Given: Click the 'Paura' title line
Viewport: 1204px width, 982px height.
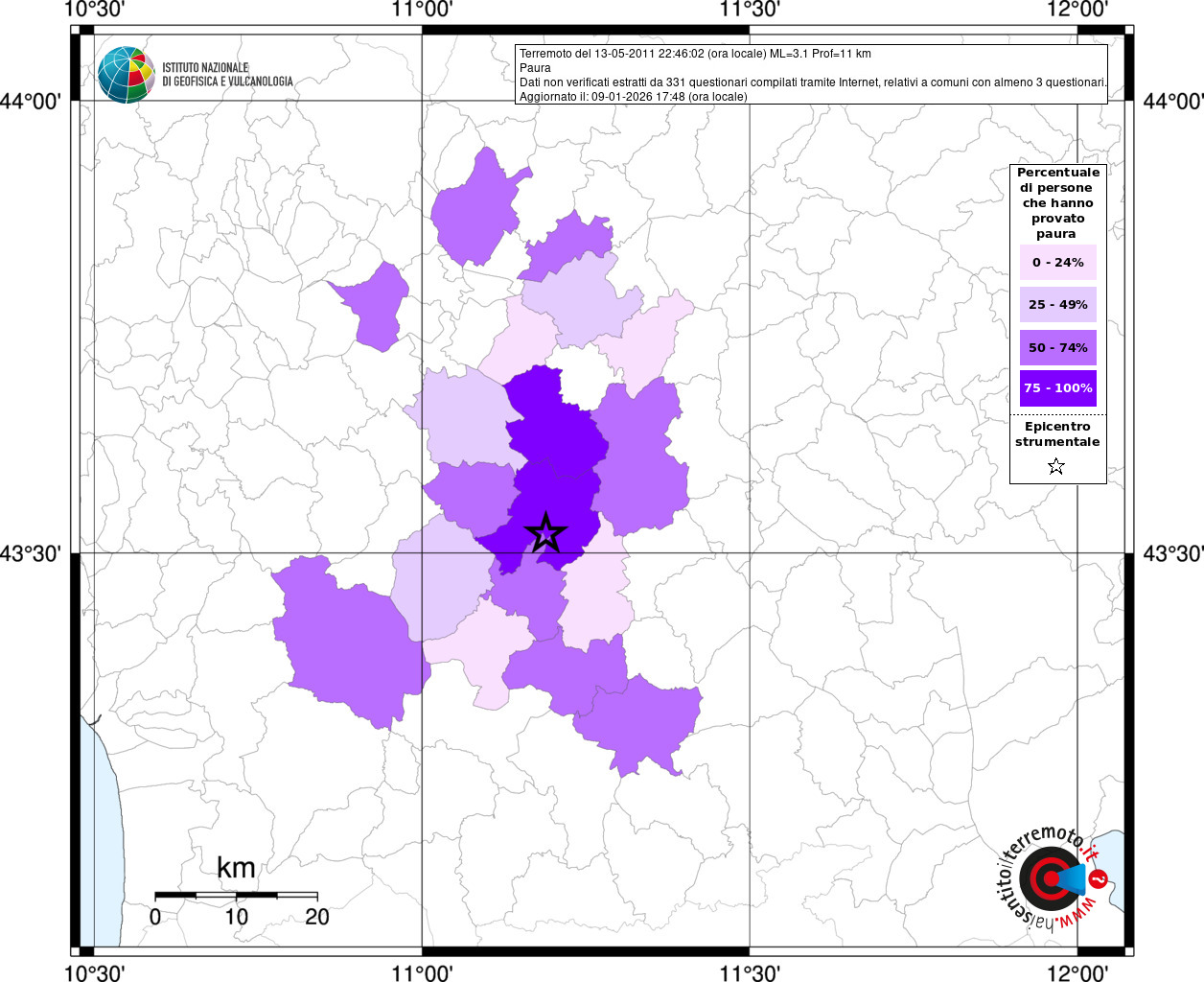Looking at the screenshot, I should coord(535,68).
